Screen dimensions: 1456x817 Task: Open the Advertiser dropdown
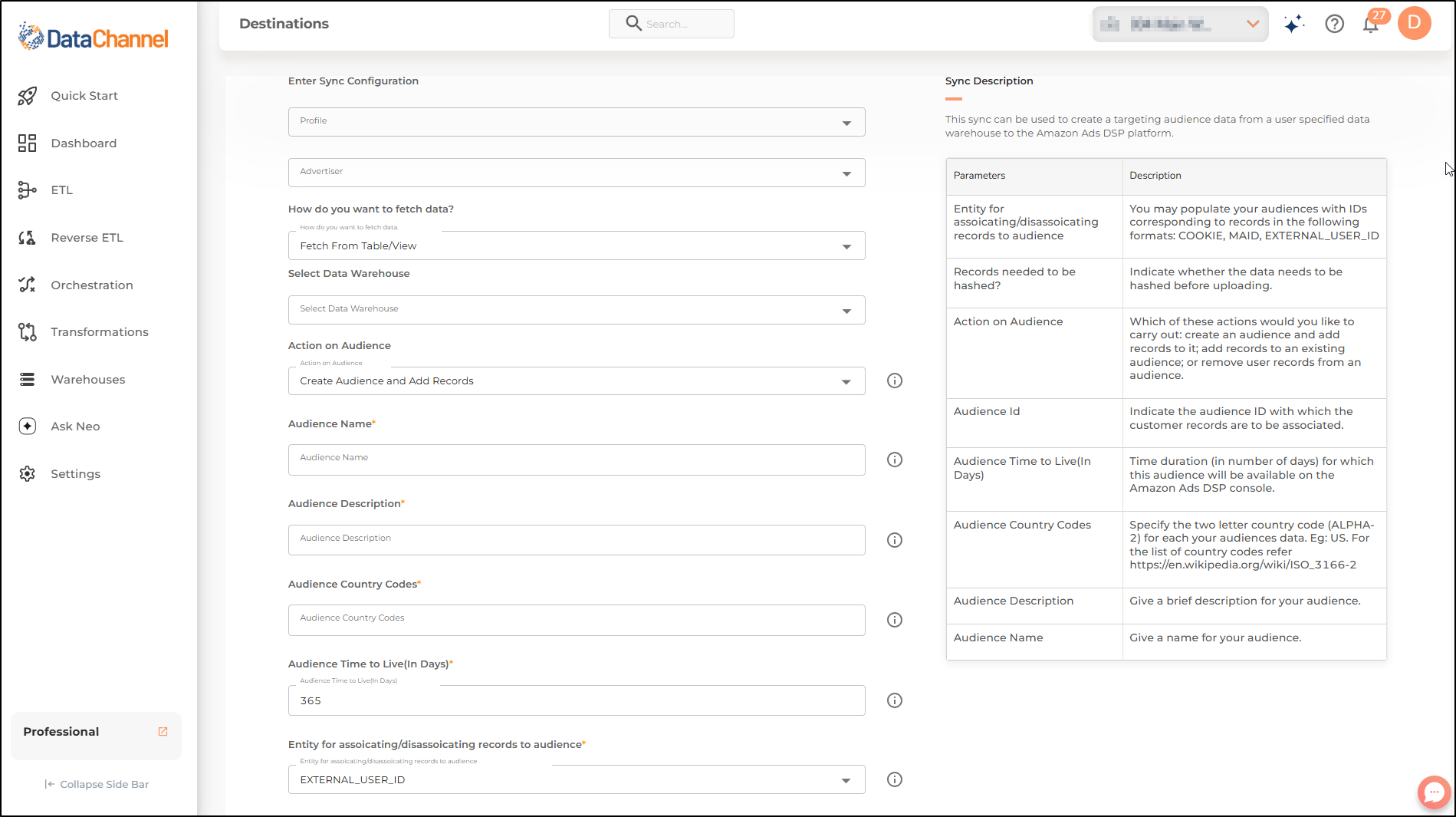577,173
